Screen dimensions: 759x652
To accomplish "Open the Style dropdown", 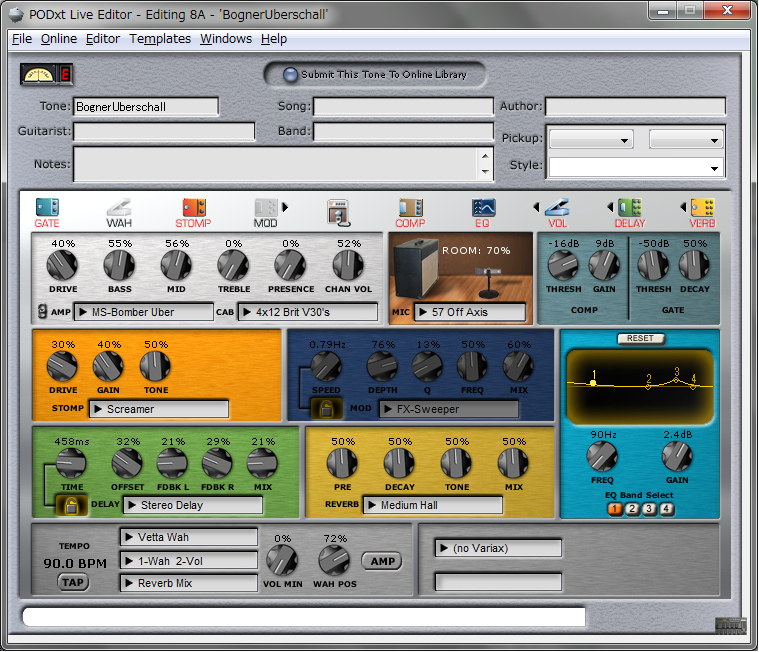I will pos(636,167).
